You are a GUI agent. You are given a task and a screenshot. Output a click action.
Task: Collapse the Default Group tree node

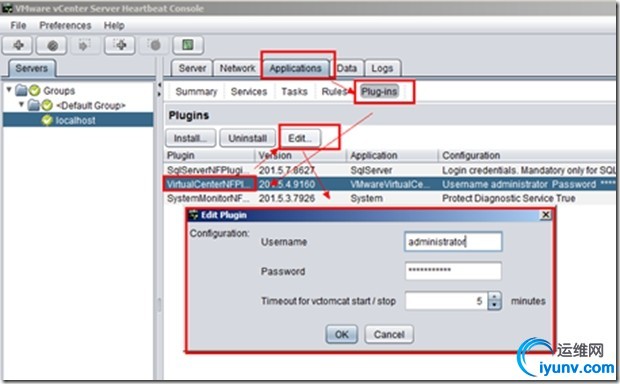(x=22, y=104)
